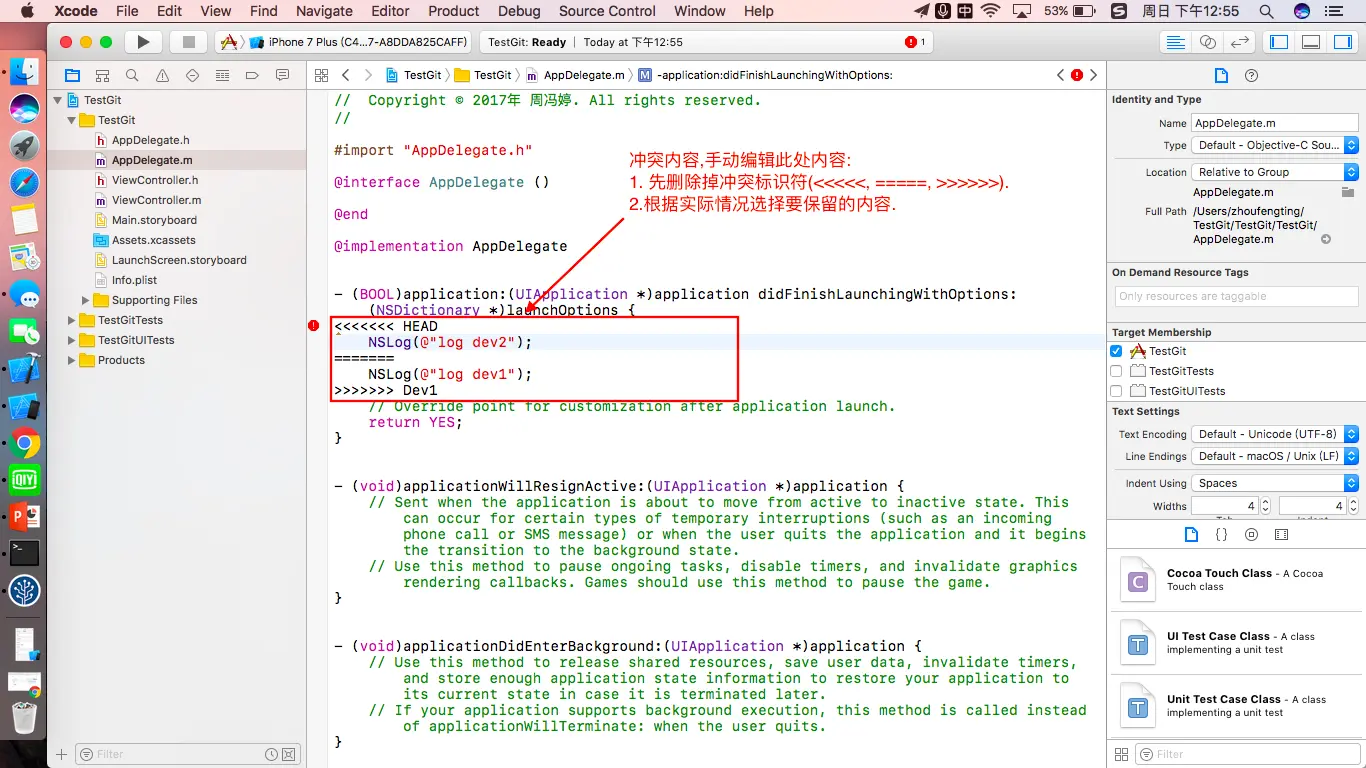The height and width of the screenshot is (768, 1366).
Task: Expand the Products group
Action: (72, 360)
